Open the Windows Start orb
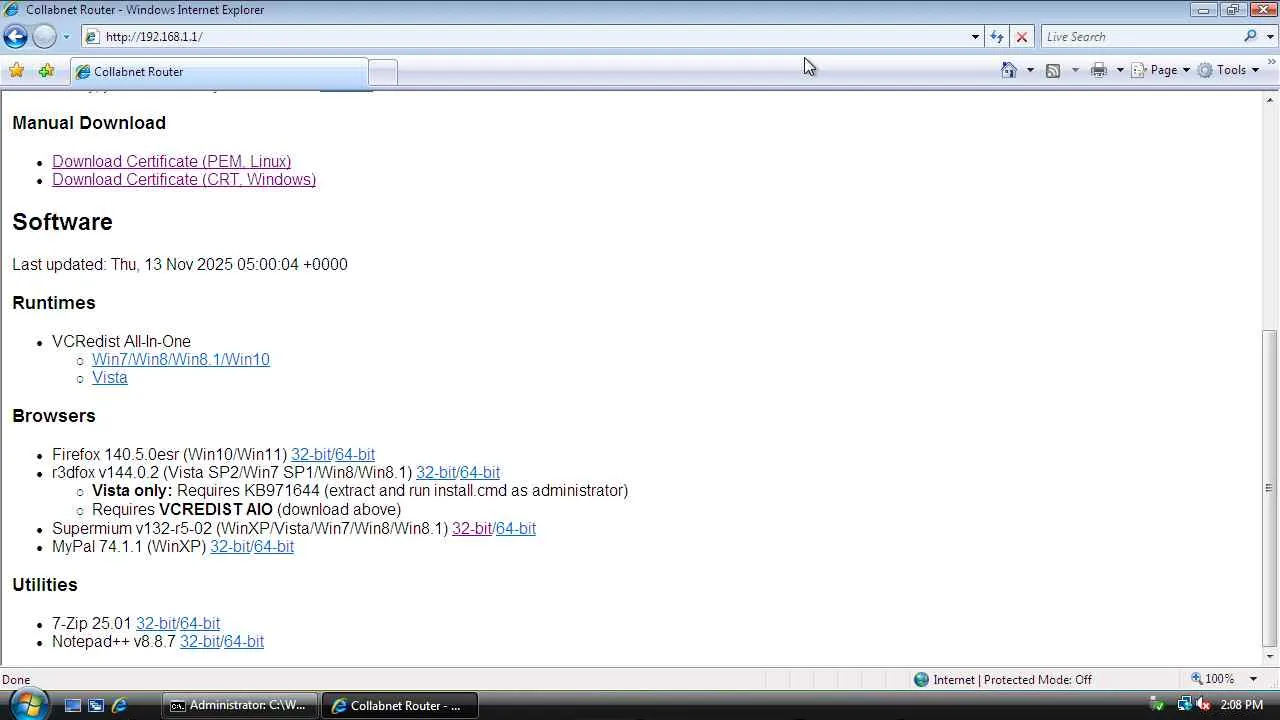This screenshot has width=1280, height=720. [27, 705]
